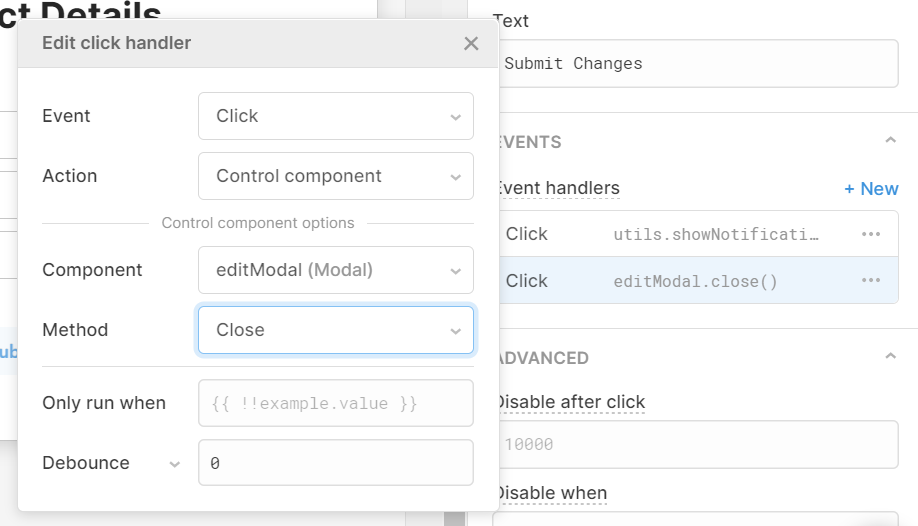Open more options for editModal.close() handler

pyautogui.click(x=870, y=281)
